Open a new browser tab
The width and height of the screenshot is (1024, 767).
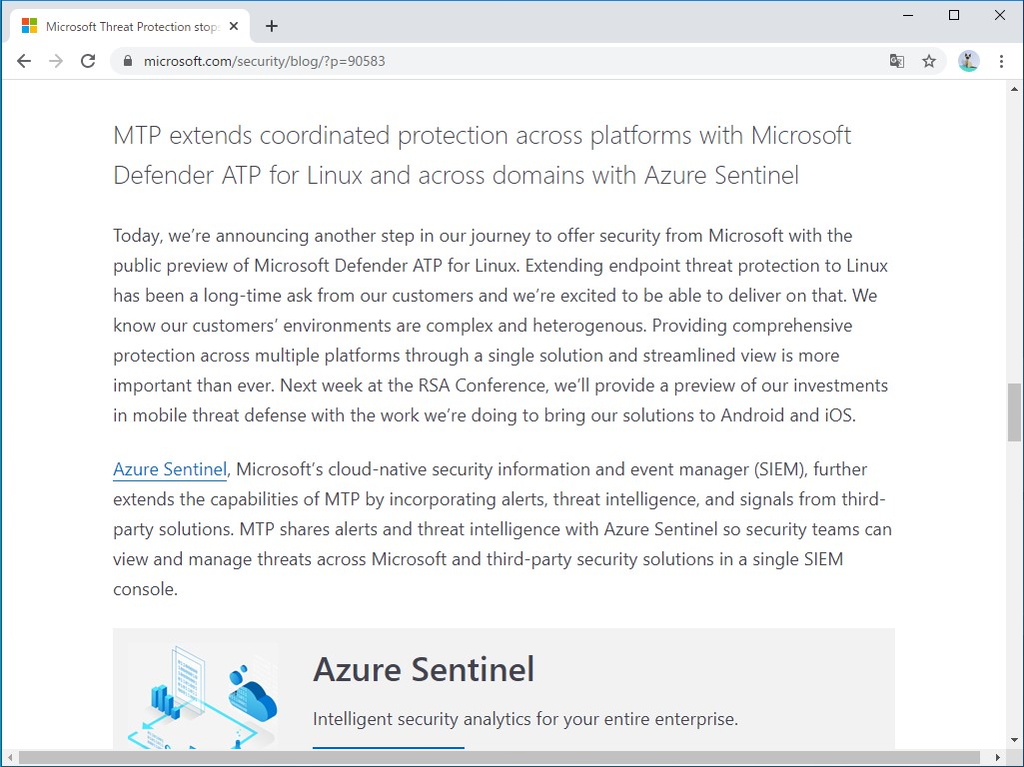tap(271, 26)
